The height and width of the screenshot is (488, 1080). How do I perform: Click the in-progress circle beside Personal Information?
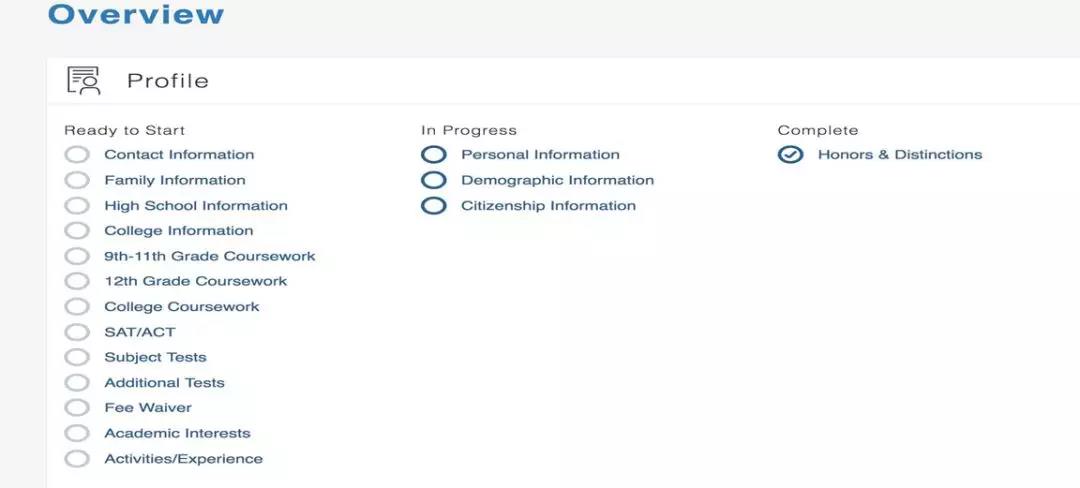tap(433, 155)
